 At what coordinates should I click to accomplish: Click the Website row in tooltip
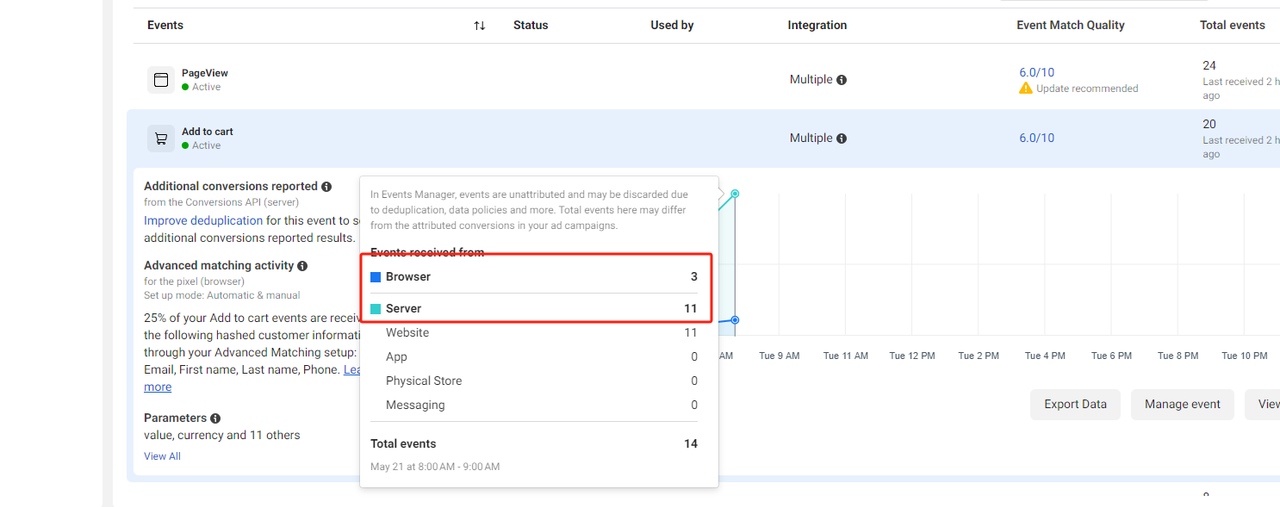pos(534,333)
